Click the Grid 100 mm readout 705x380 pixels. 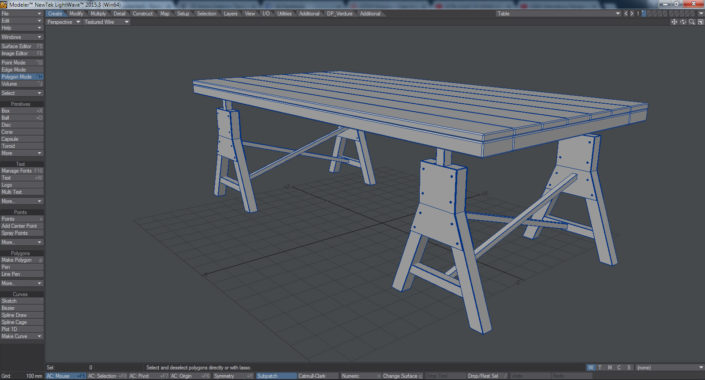(x=22, y=376)
